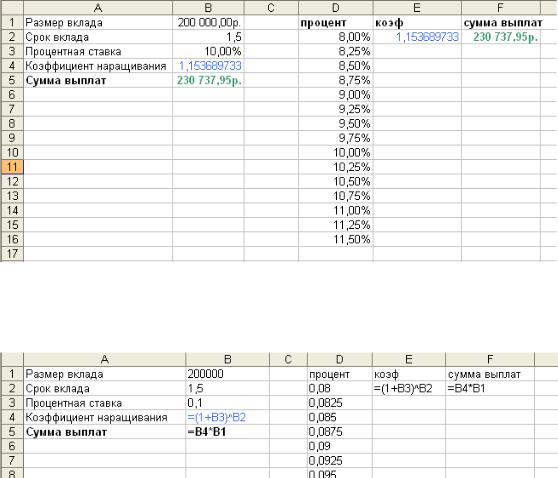Select the 11,00% cell
This screenshot has width=558, height=478.
click(x=336, y=210)
